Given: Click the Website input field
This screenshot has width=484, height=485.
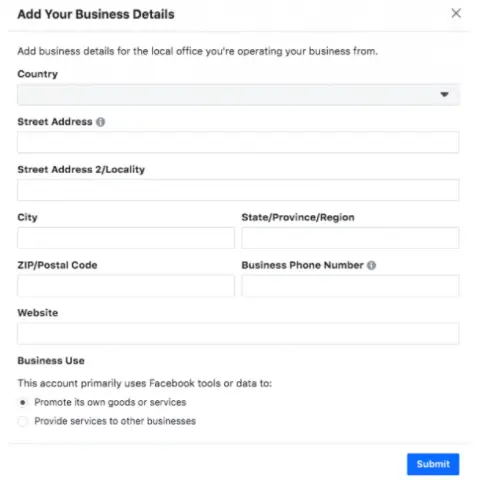Looking at the screenshot, I should [238, 334].
